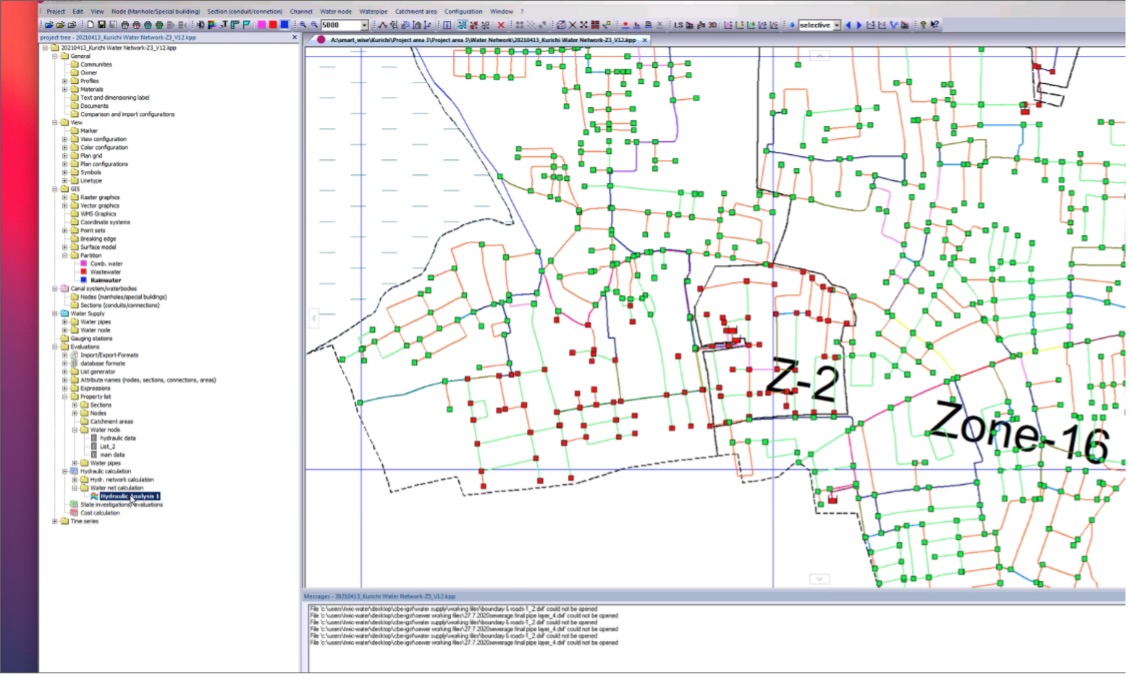Click the LS longitudinal section icon
This screenshot has height=678, width=1130.
(x=679, y=24)
